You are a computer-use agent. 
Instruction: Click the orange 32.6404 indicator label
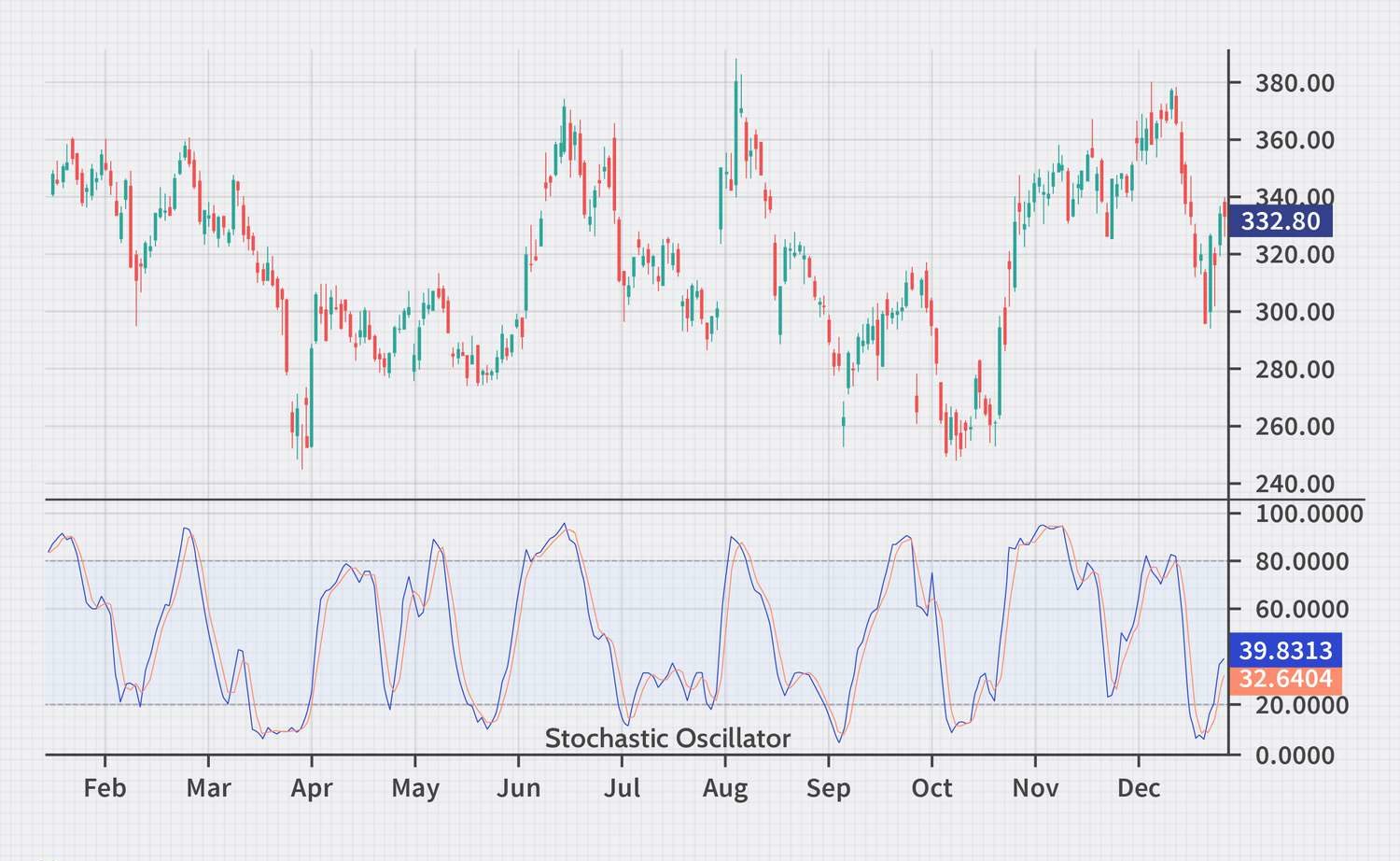point(1281,679)
